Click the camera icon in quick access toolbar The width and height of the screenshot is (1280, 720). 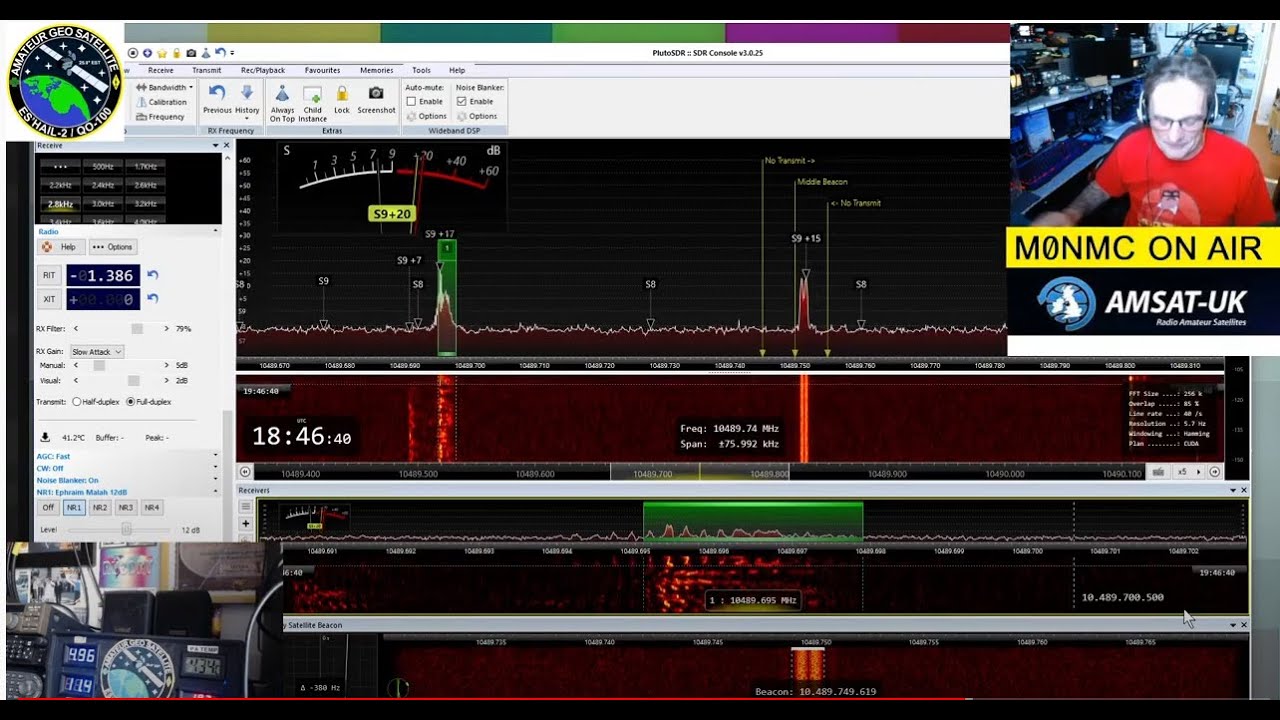(x=191, y=53)
